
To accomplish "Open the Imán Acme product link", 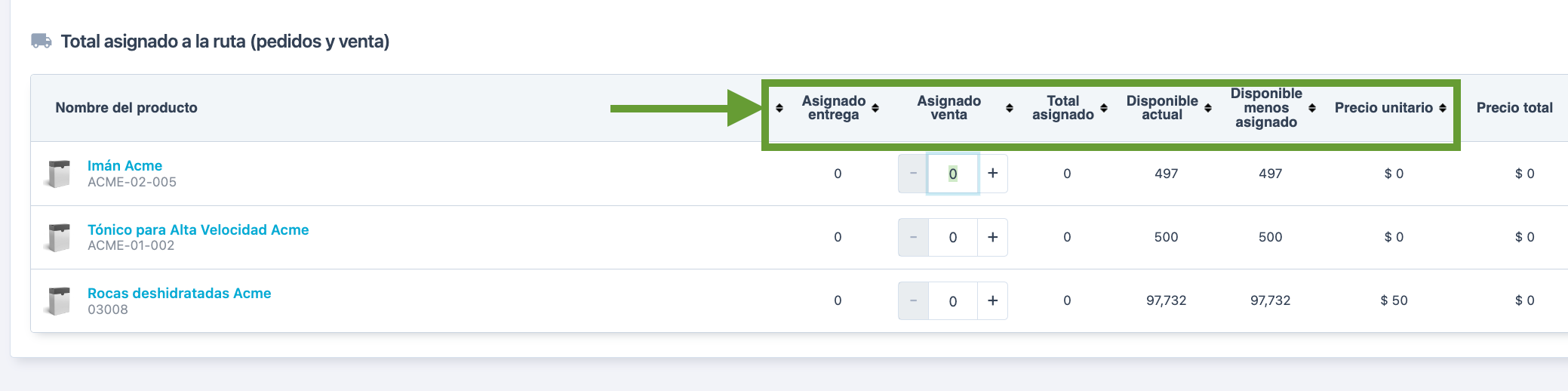I will coord(125,165).
